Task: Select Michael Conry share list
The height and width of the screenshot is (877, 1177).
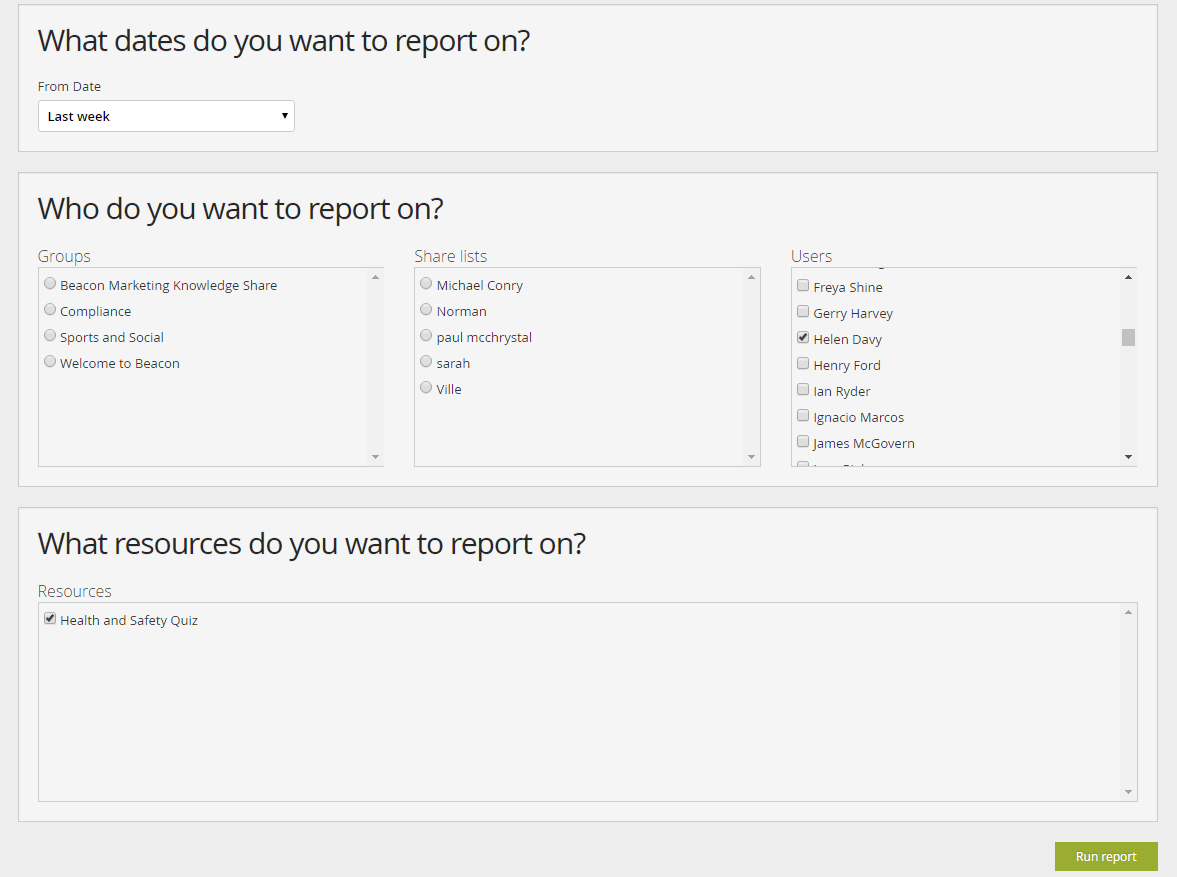Action: [427, 284]
